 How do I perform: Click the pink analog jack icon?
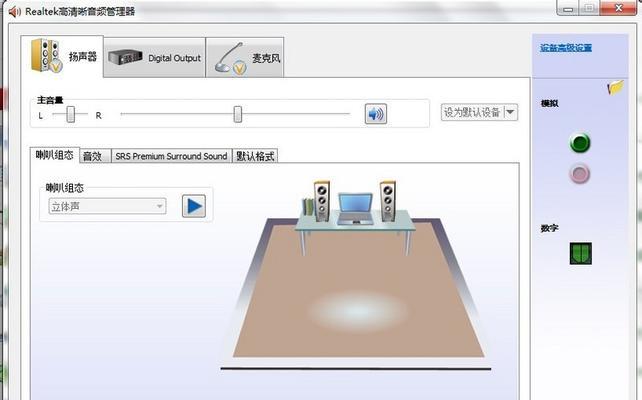(580, 174)
